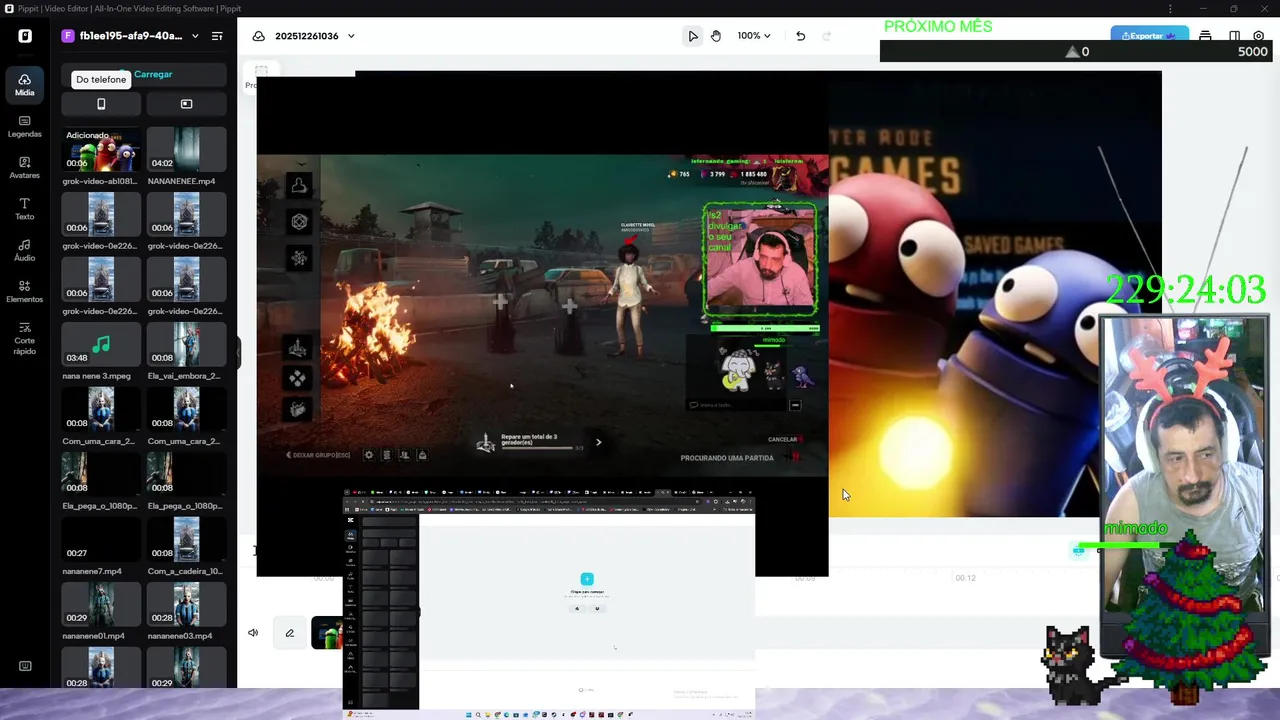Toggle the split layout panel icon
The image size is (1280, 720).
(1233, 36)
